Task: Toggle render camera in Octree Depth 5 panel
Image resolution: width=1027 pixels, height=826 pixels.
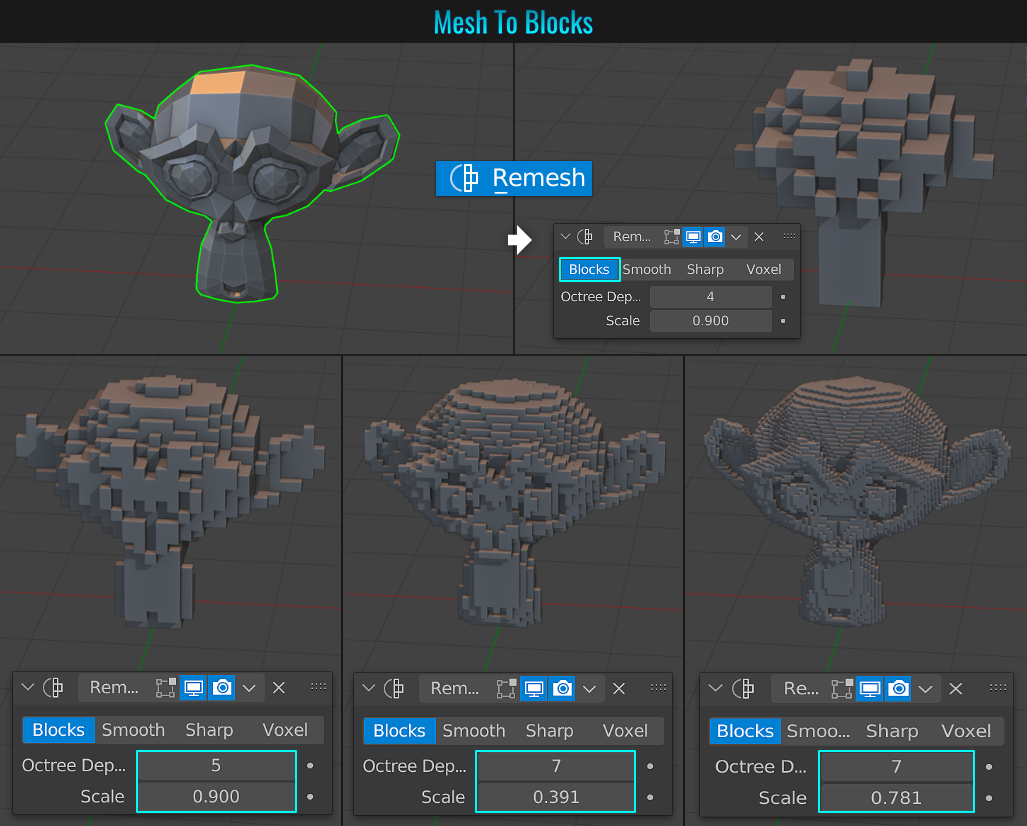Action: tap(222, 688)
